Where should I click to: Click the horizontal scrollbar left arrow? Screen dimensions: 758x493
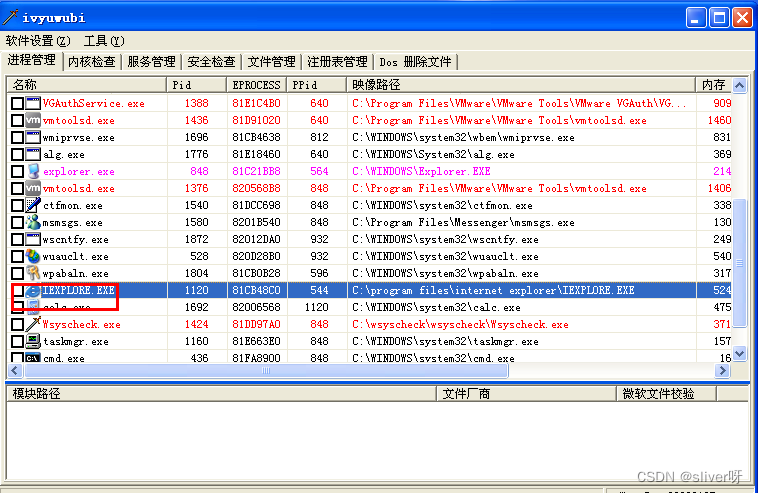[x=15, y=370]
